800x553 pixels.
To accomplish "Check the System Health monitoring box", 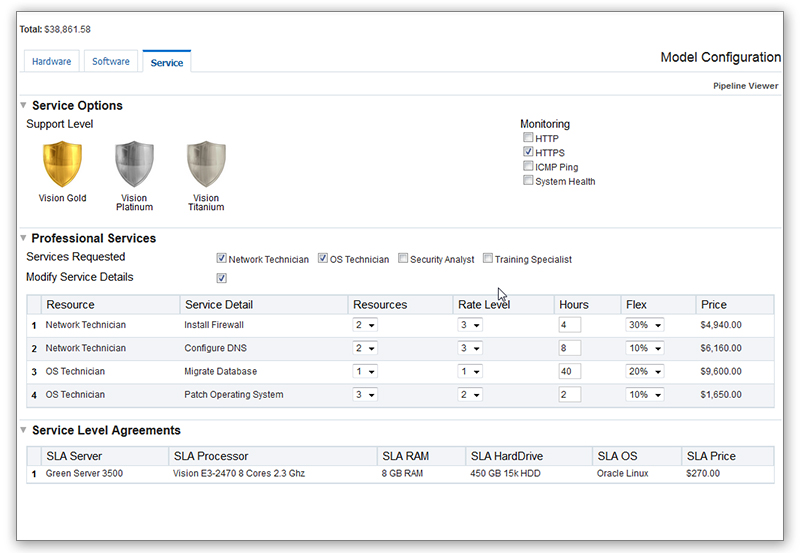I will tap(528, 181).
